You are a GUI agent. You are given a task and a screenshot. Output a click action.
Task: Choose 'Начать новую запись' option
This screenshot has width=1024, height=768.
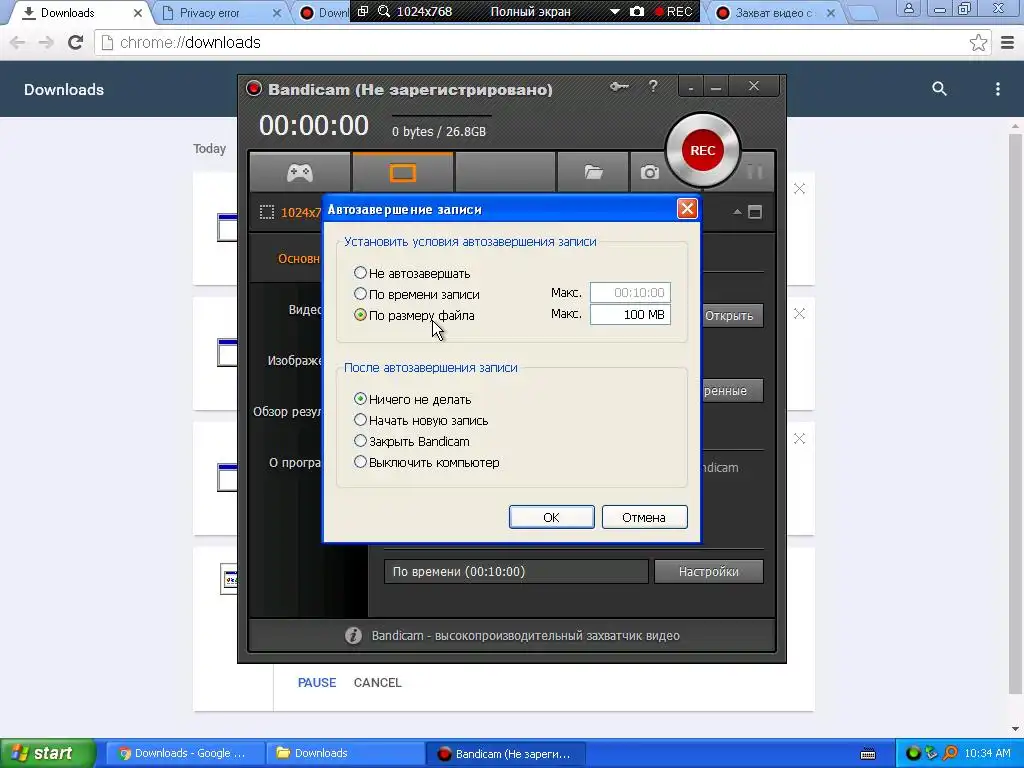[360, 420]
